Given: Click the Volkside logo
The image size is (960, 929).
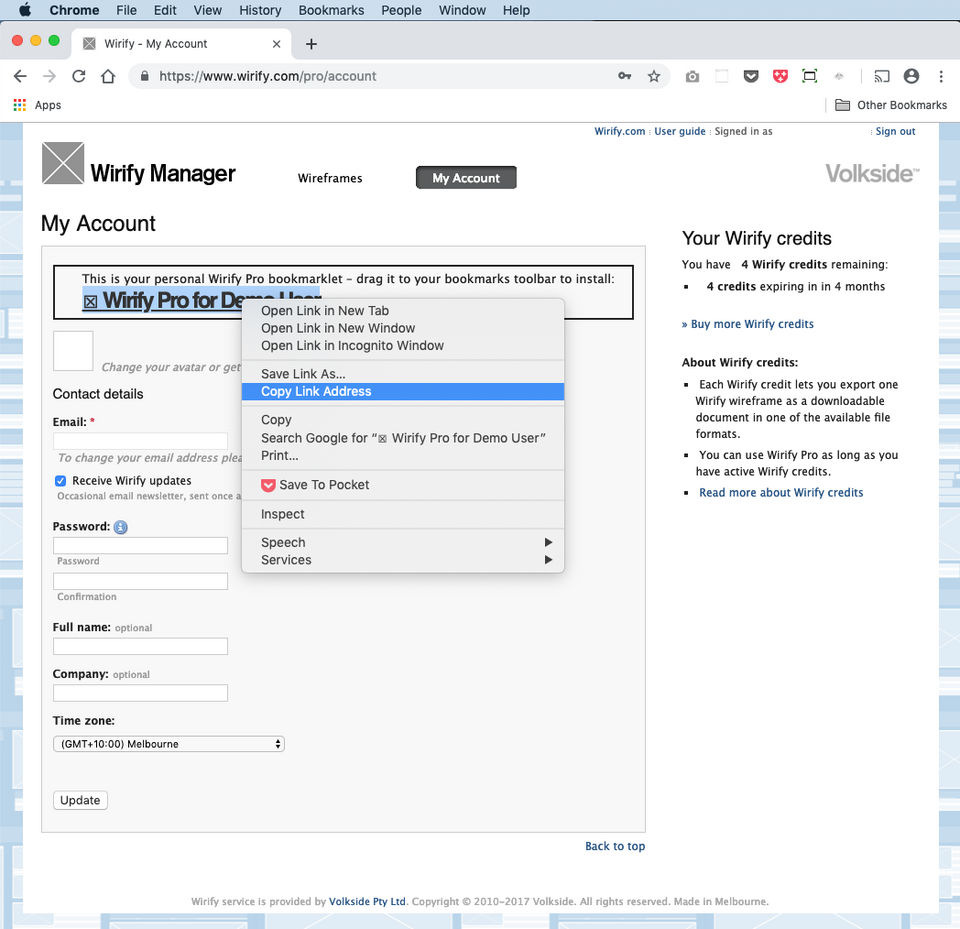Looking at the screenshot, I should (x=872, y=173).
